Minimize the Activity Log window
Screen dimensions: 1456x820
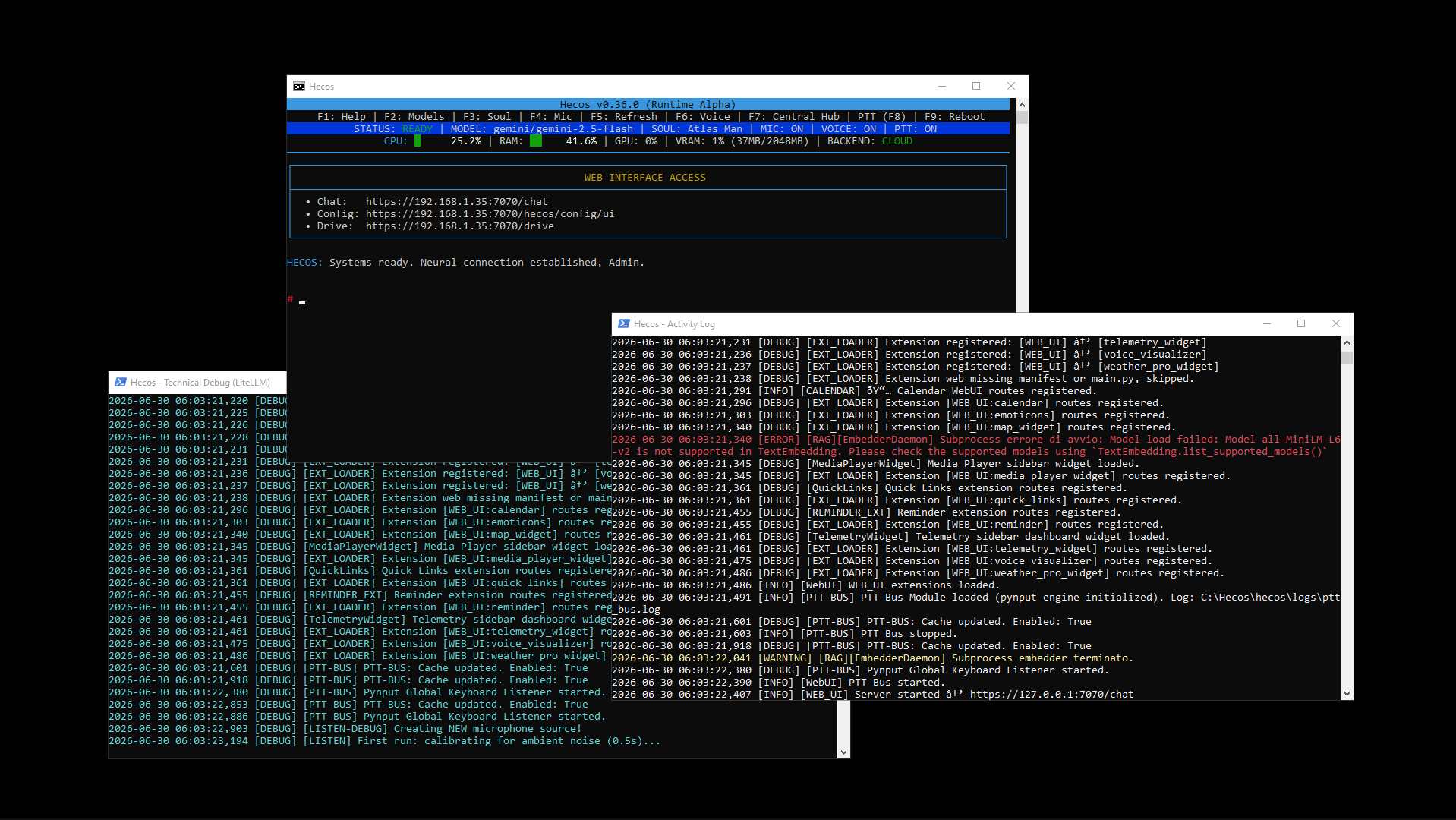1266,323
